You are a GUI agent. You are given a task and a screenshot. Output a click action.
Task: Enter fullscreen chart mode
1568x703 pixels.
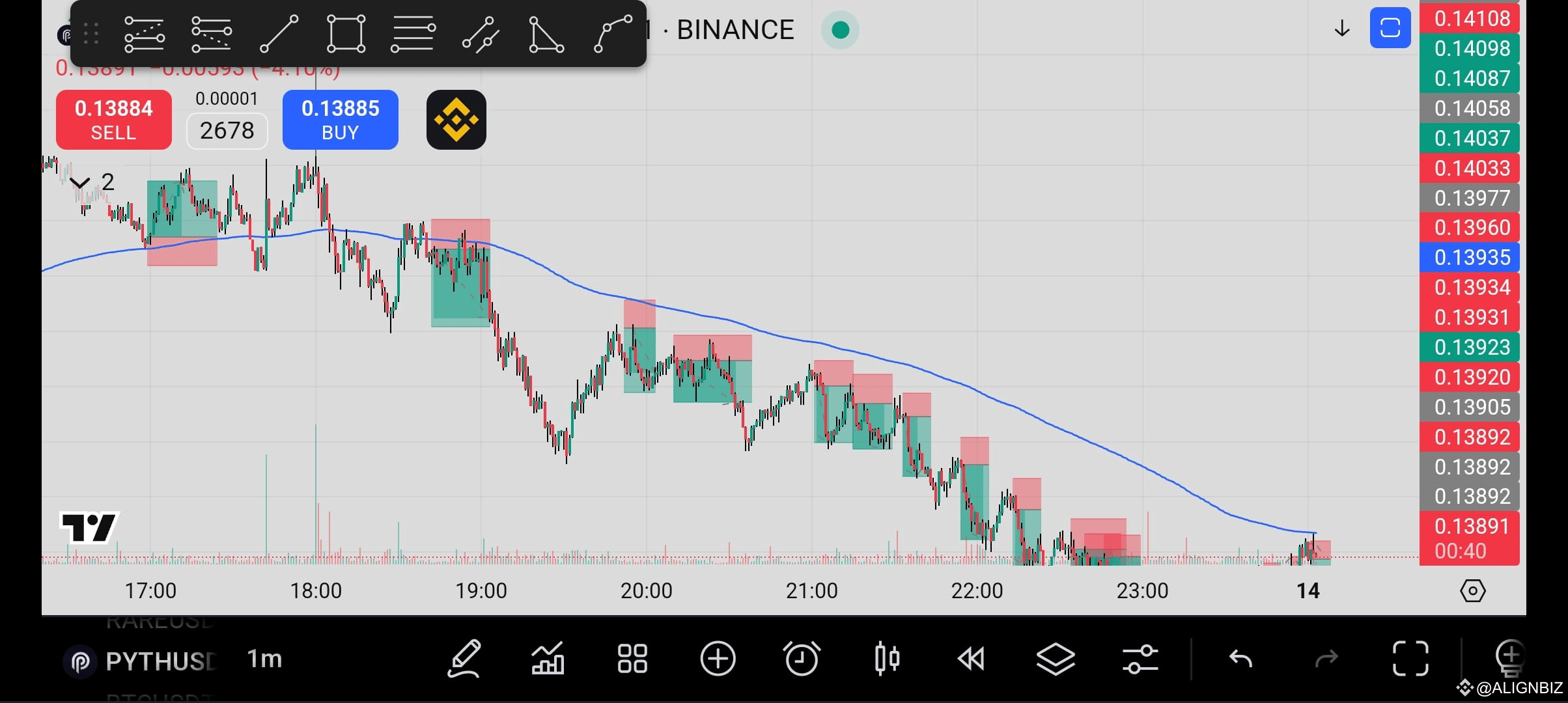pyautogui.click(x=1410, y=659)
